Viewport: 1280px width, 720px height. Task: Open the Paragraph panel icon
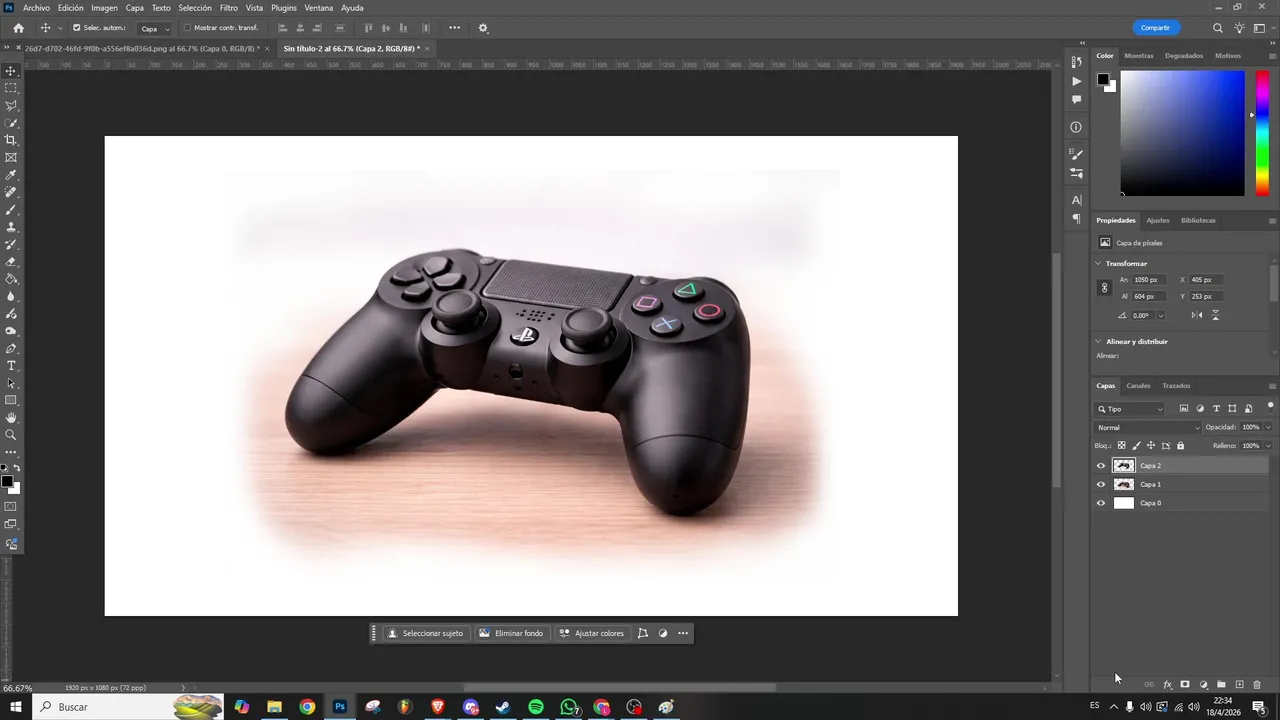pyautogui.click(x=1076, y=218)
